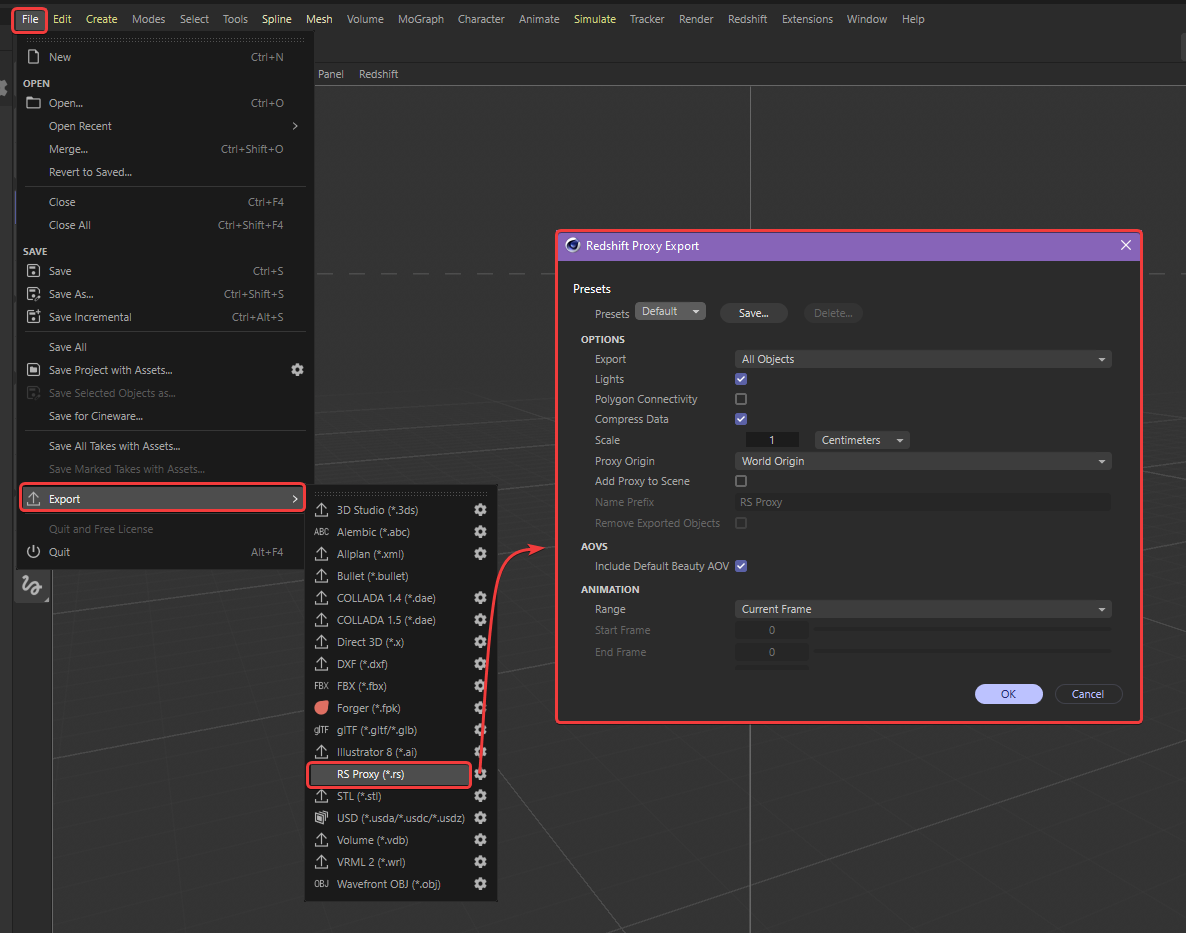This screenshot has width=1186, height=933.
Task: Click the Open folder icon
Action: (x=33, y=103)
